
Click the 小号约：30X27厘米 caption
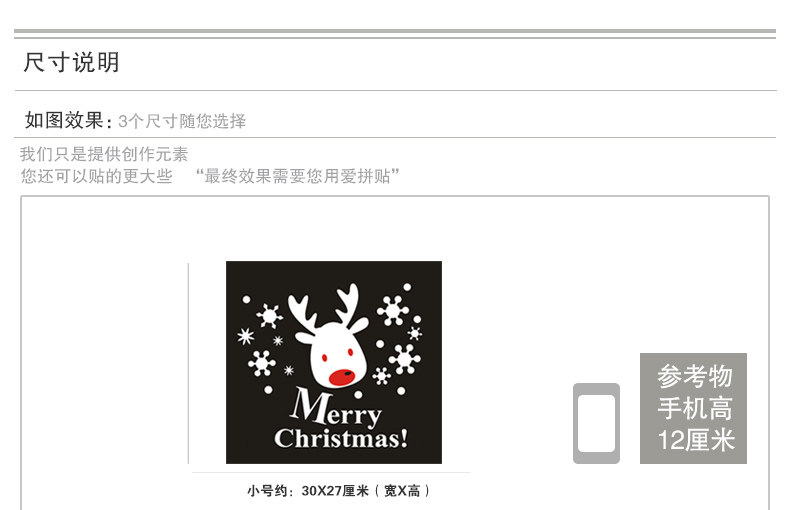339,491
